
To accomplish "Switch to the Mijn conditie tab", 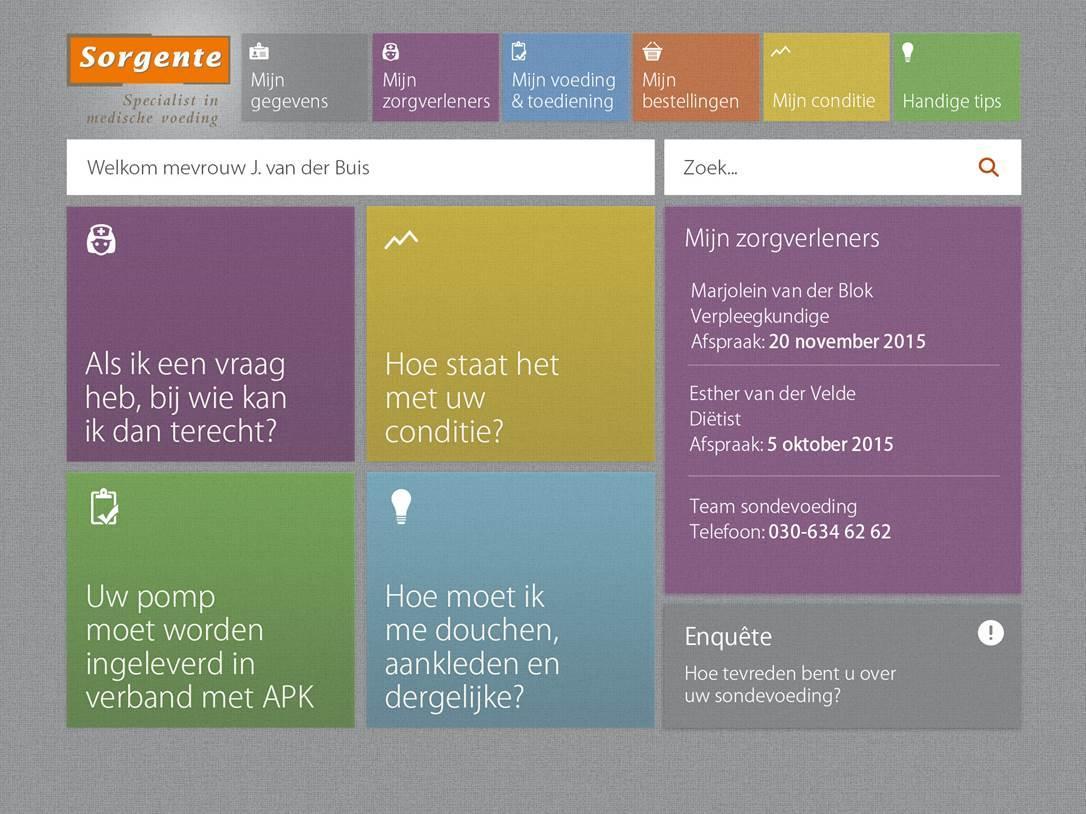I will (x=825, y=78).
